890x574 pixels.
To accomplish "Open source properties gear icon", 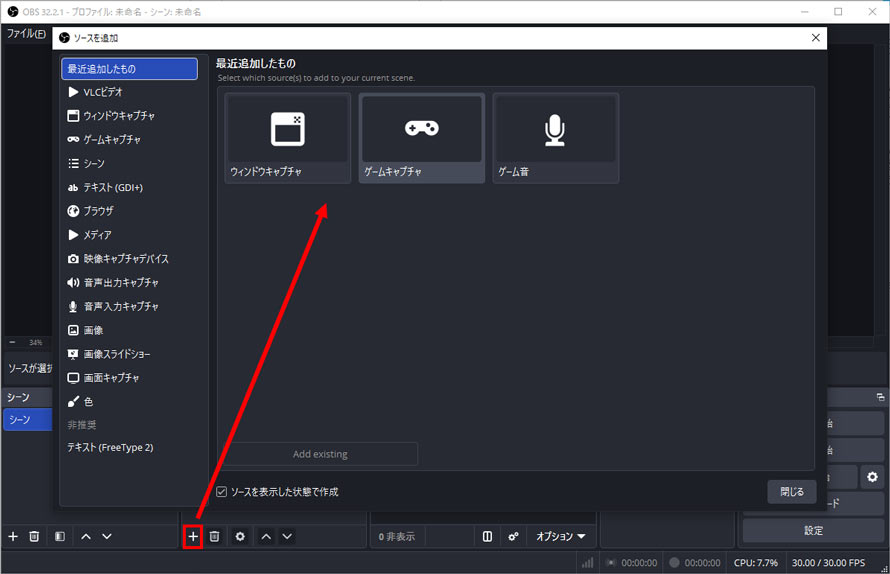I will pos(240,537).
